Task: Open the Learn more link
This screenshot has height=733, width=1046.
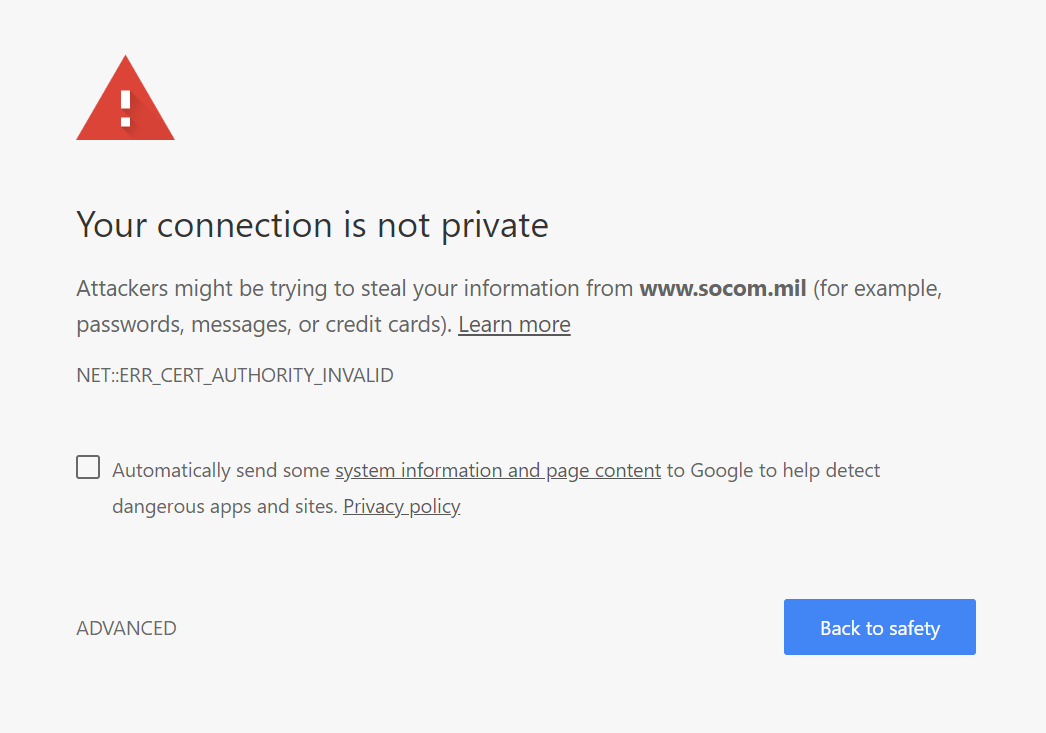Action: coord(514,325)
